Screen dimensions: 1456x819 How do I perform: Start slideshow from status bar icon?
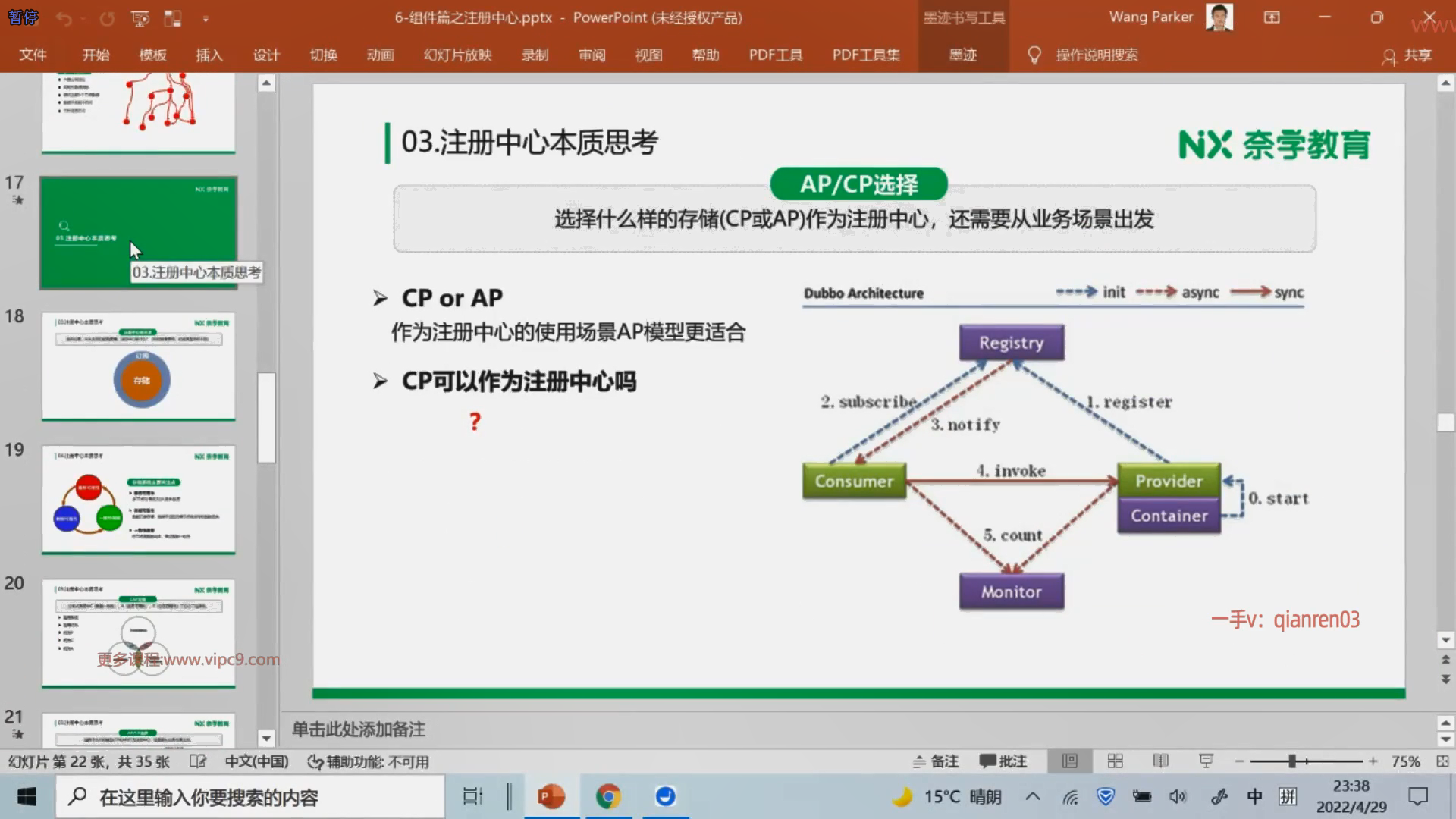[1206, 761]
